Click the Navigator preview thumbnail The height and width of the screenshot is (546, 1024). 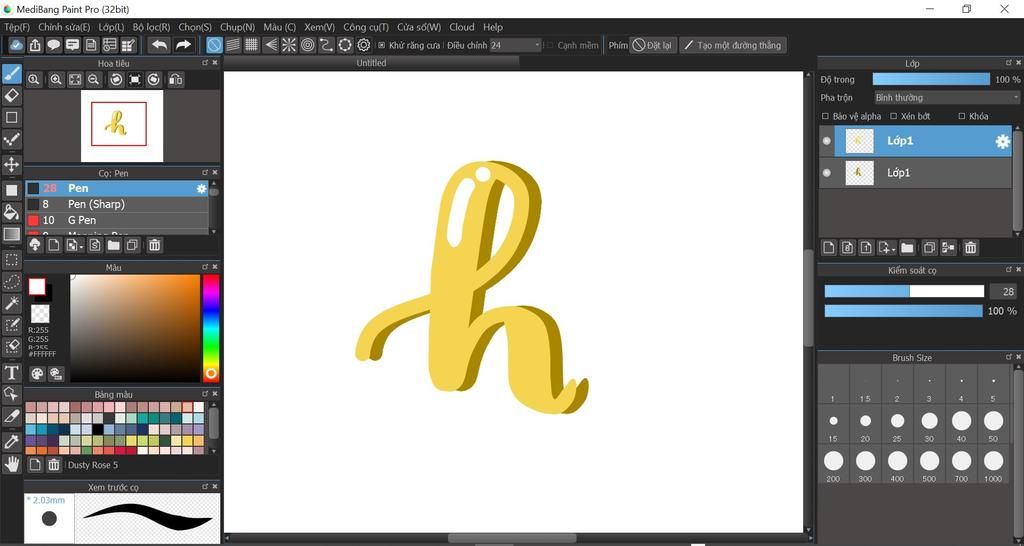pos(122,125)
